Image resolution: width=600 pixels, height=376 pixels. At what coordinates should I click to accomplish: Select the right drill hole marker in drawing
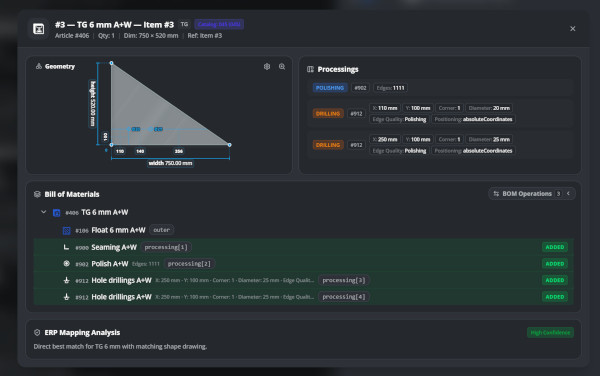[151, 129]
